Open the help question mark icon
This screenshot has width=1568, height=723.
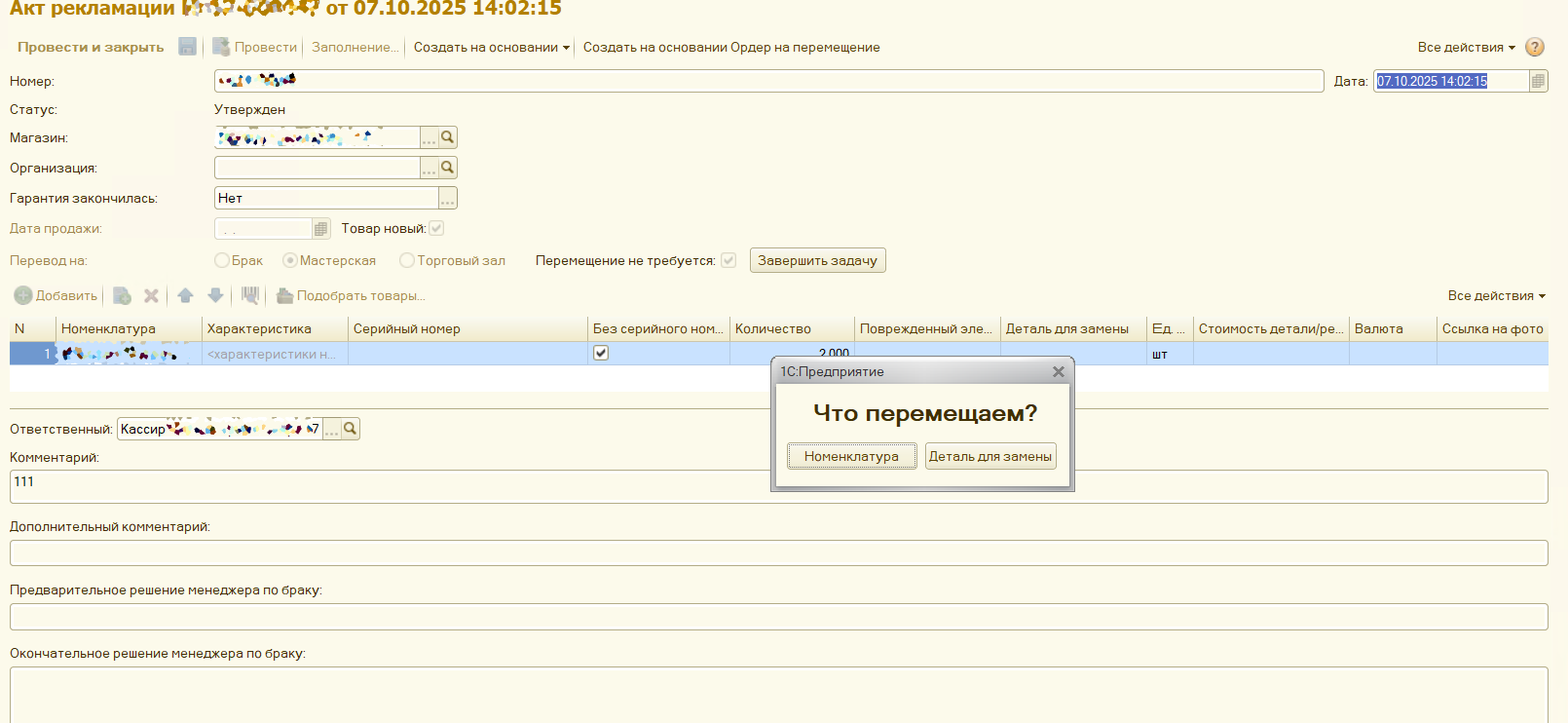1535,47
